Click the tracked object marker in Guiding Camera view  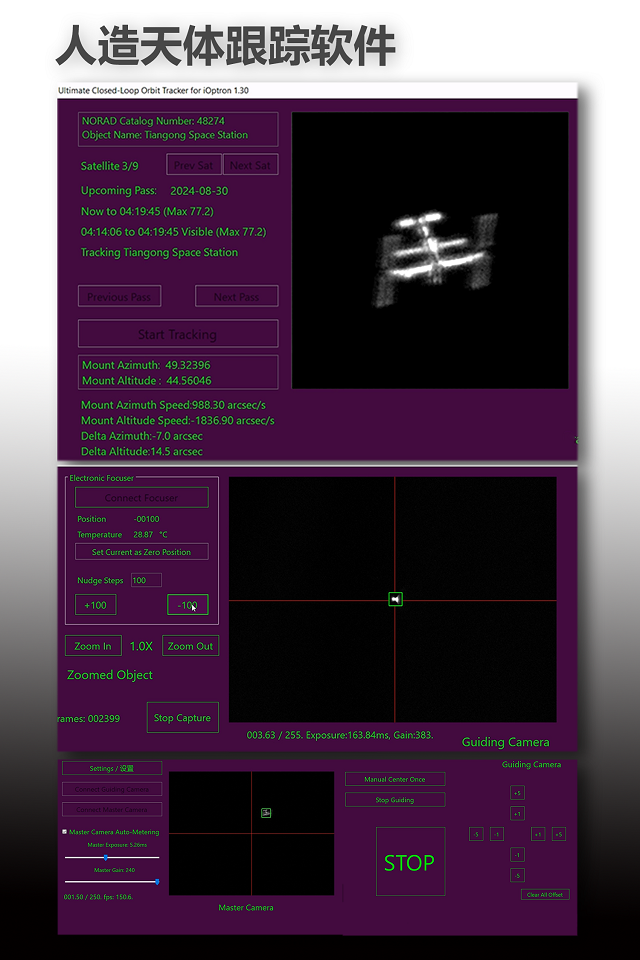395,599
